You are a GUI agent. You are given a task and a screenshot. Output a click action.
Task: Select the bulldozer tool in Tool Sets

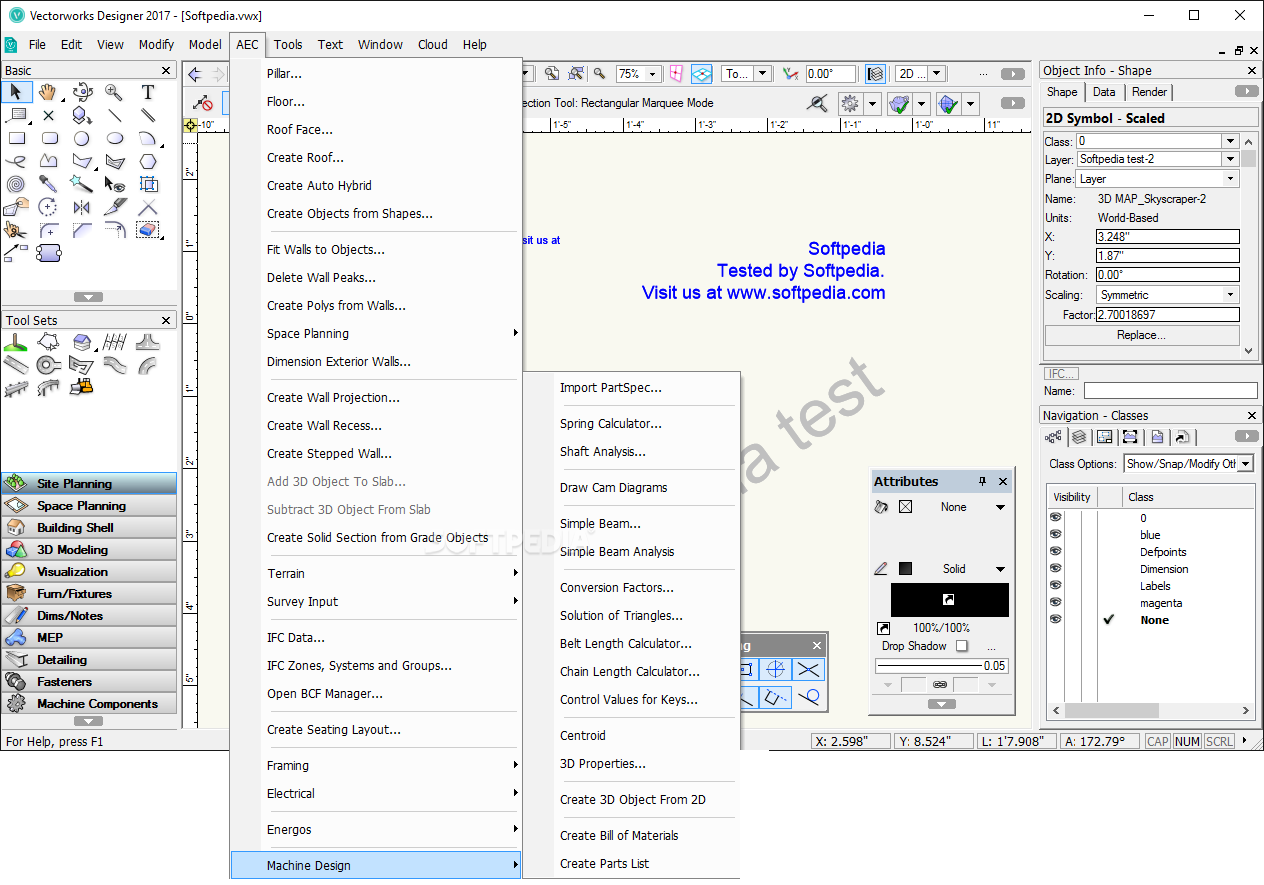(82, 387)
